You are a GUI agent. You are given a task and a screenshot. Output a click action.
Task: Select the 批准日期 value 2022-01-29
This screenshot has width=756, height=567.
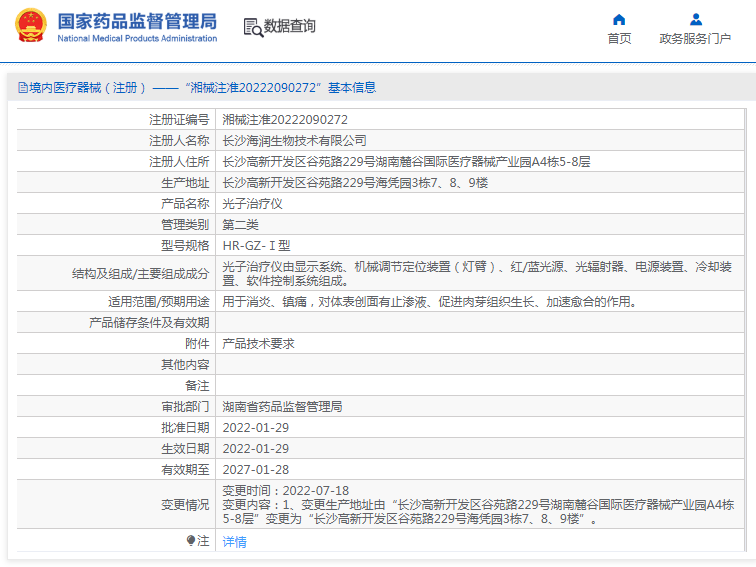[256, 428]
